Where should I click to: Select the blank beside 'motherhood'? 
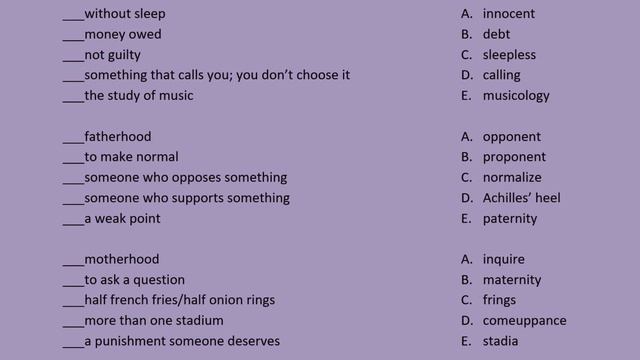coord(73,264)
